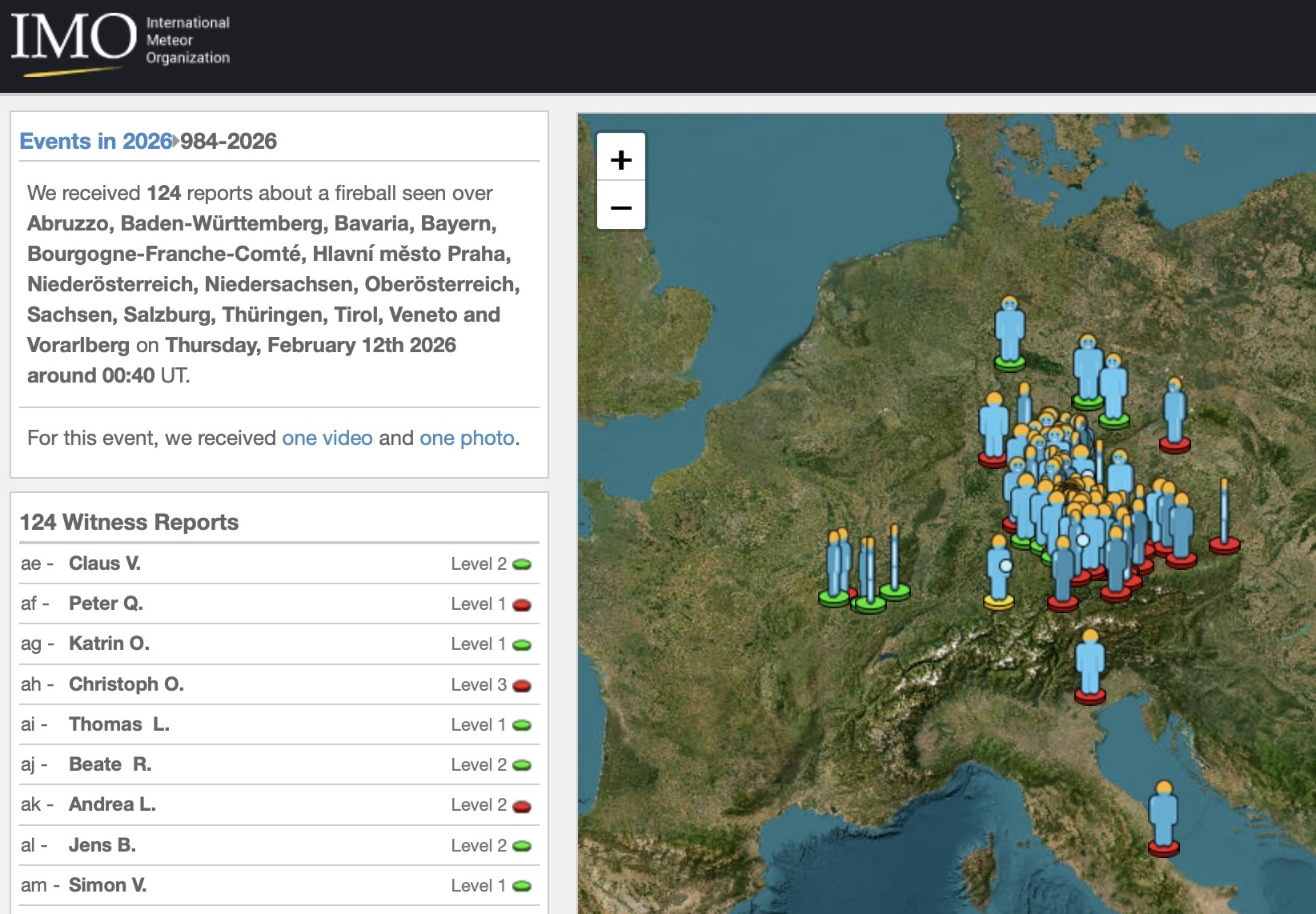Select Christoph O. witness report row
1316x914 pixels.
(x=126, y=684)
